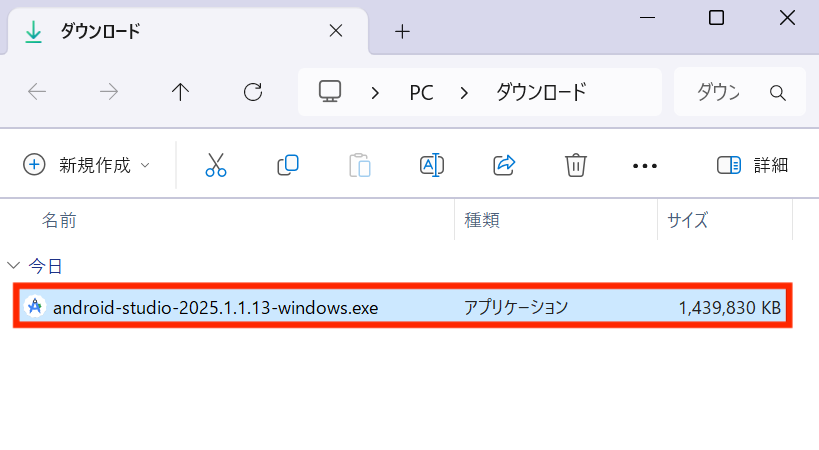The width and height of the screenshot is (819, 450).
Task: Click the Share icon in toolbar
Action: tap(504, 165)
